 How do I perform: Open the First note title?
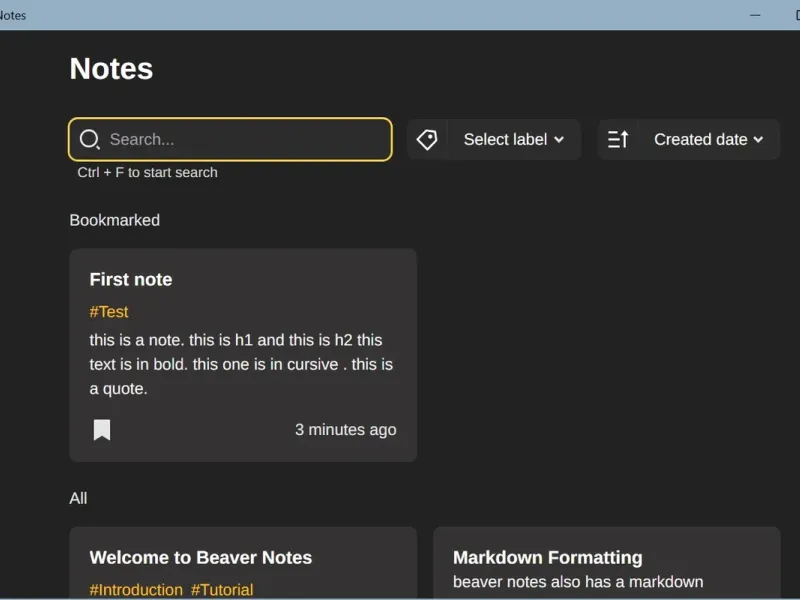pos(131,280)
